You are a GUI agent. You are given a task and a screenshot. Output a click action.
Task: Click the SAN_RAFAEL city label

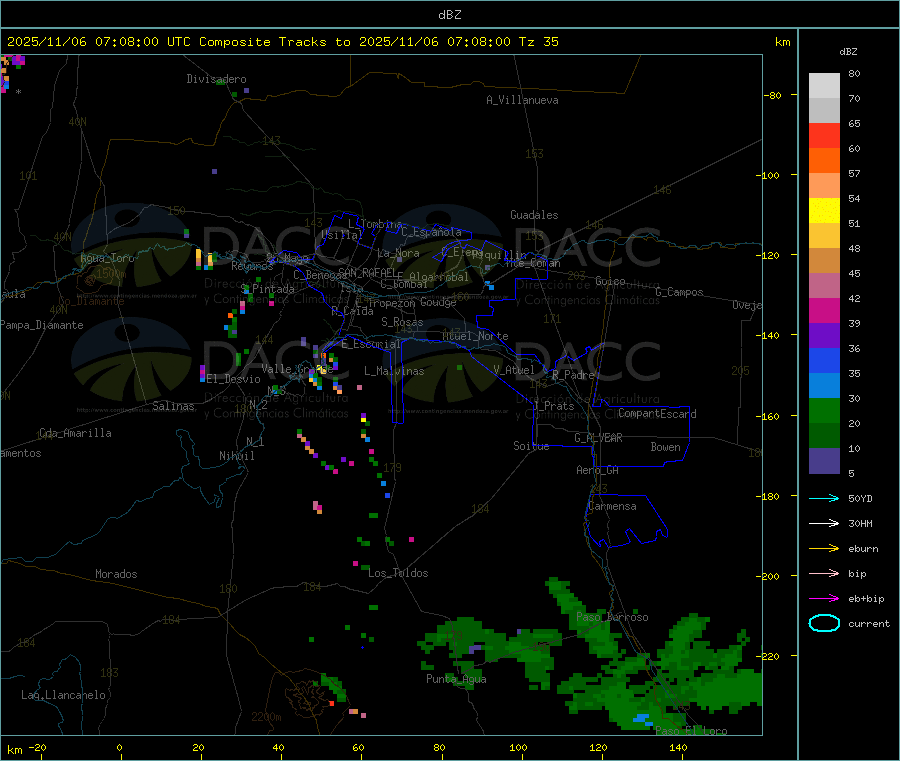coord(367,272)
